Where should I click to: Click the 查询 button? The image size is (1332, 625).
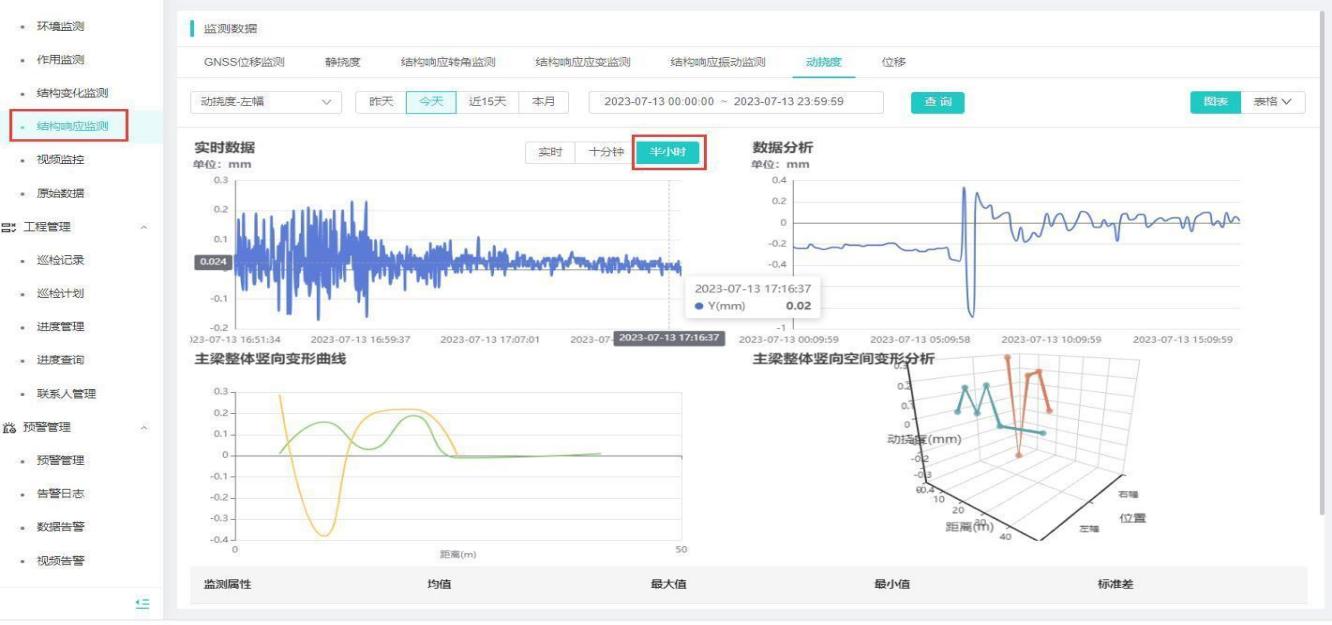[x=937, y=102]
